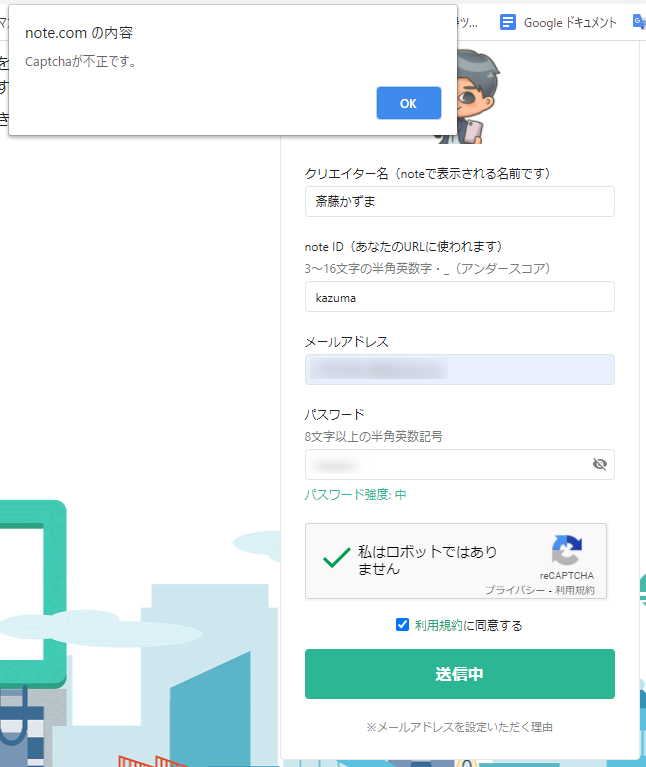
Task: Click the reCAPTCHA logo icon
Action: [x=567, y=550]
